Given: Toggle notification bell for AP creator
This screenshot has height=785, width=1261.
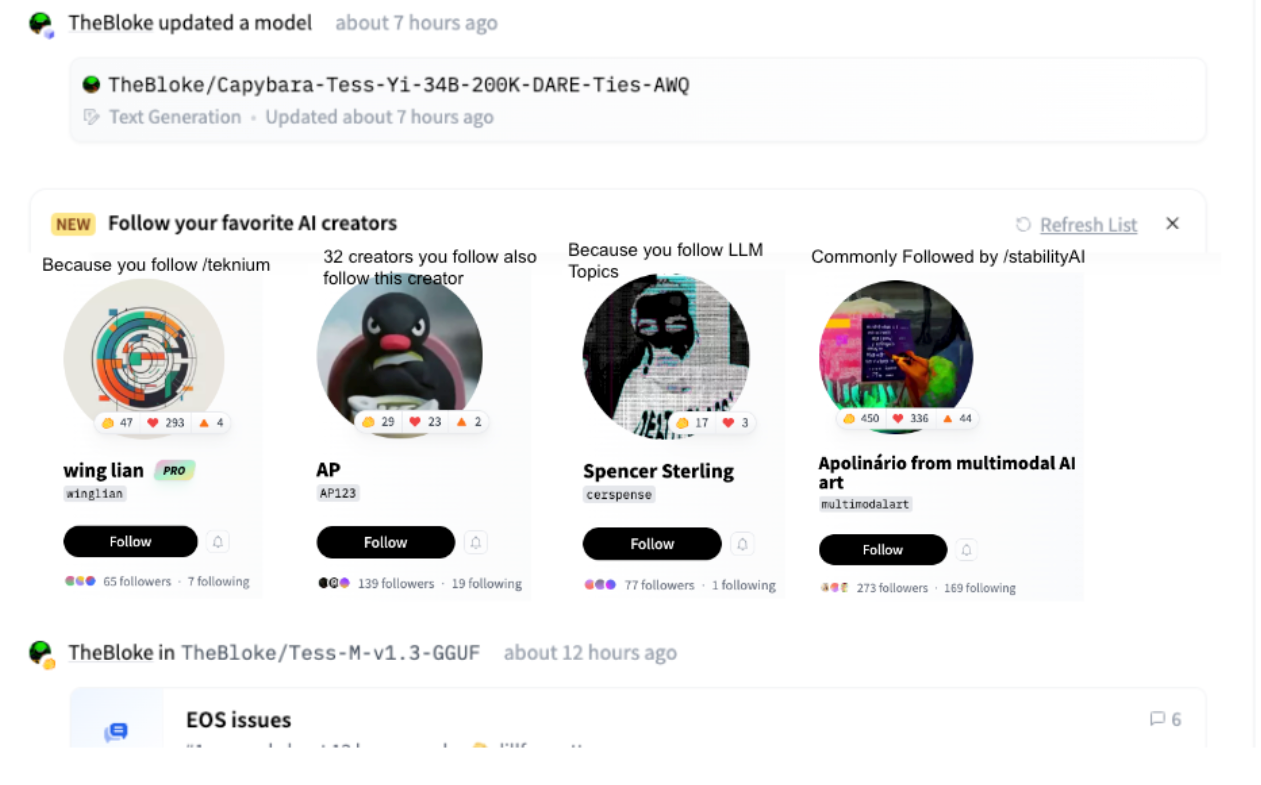Looking at the screenshot, I should point(476,542).
